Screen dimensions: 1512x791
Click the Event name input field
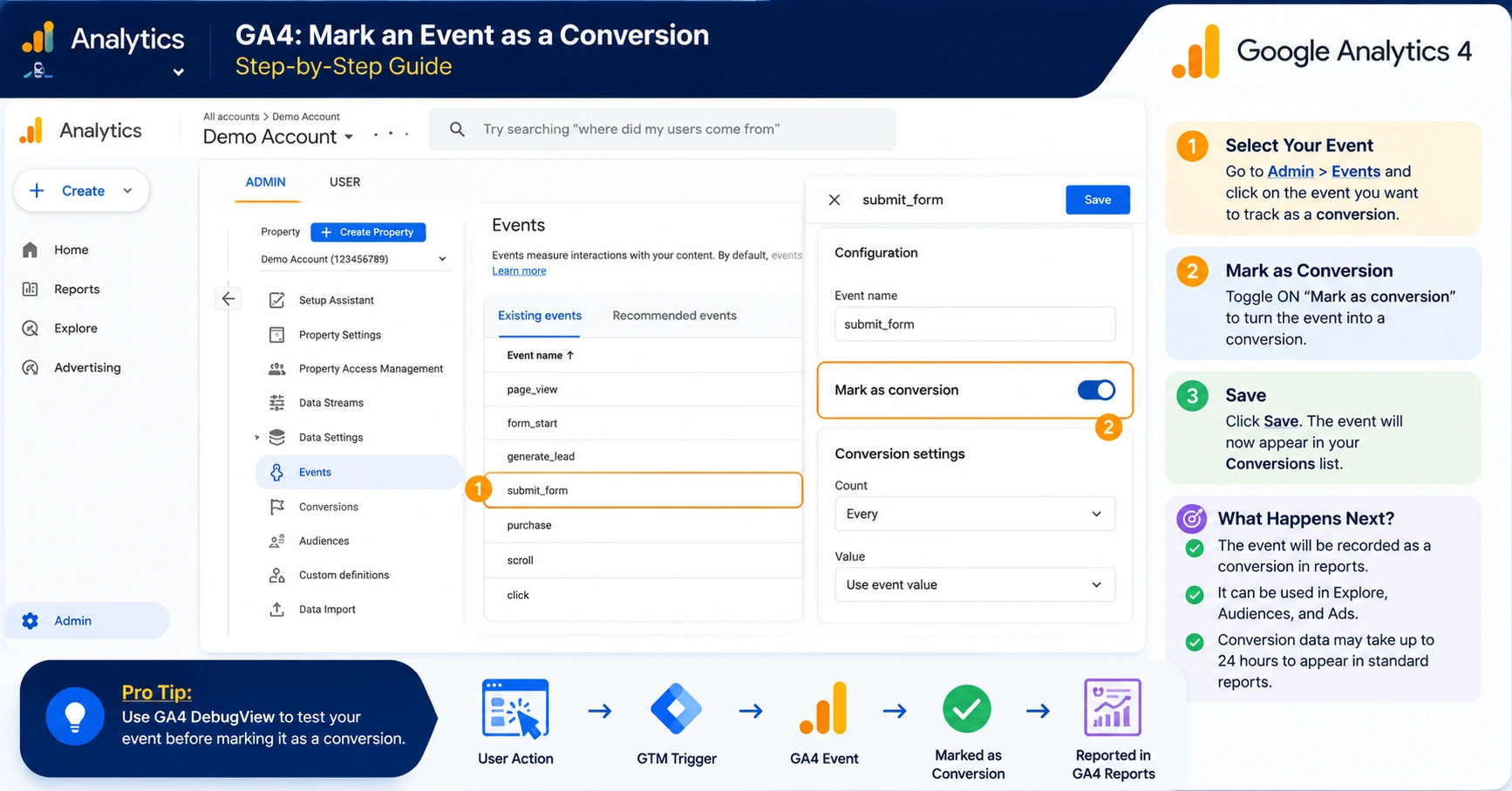point(975,324)
